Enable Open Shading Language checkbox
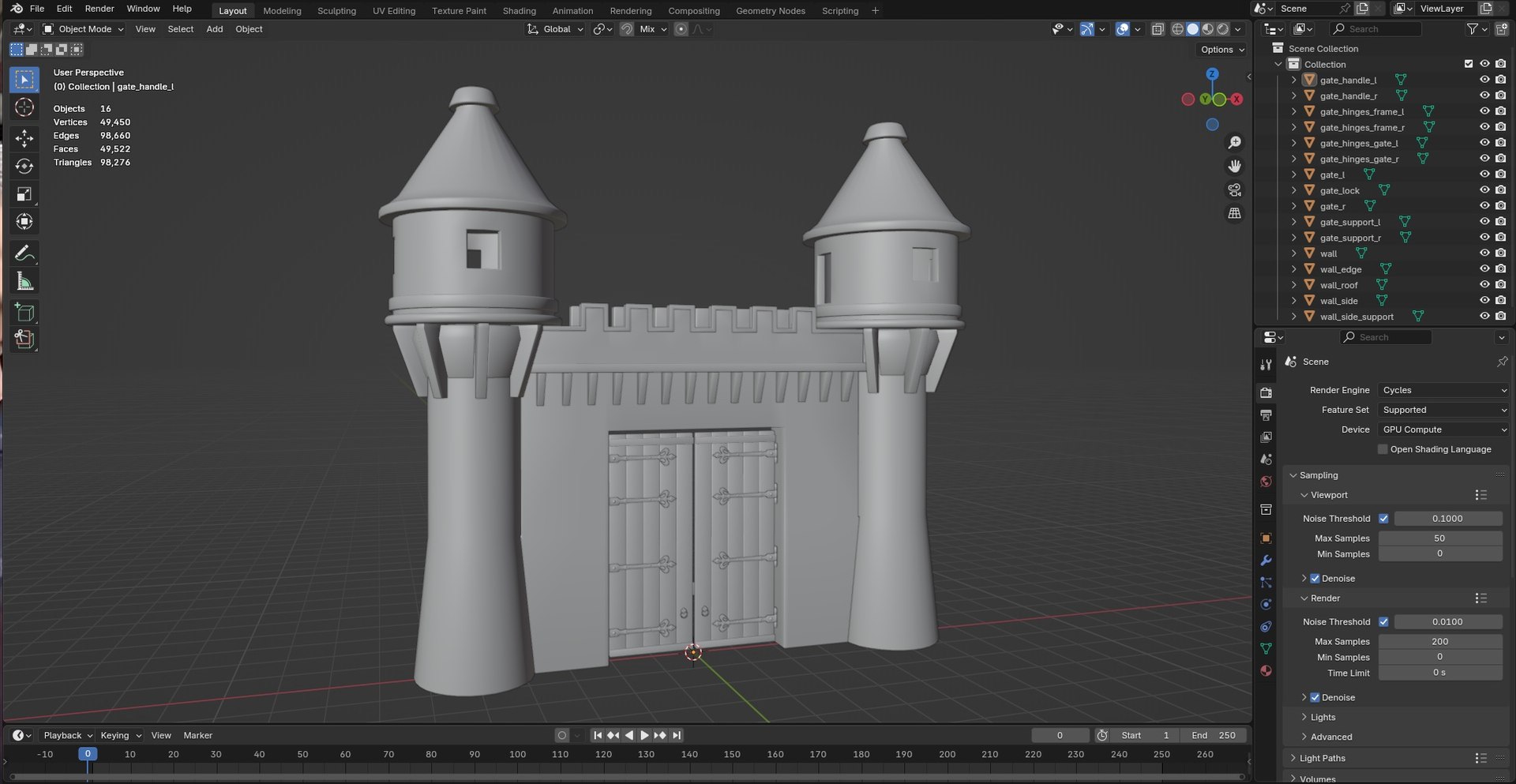1516x784 pixels. 1383,449
